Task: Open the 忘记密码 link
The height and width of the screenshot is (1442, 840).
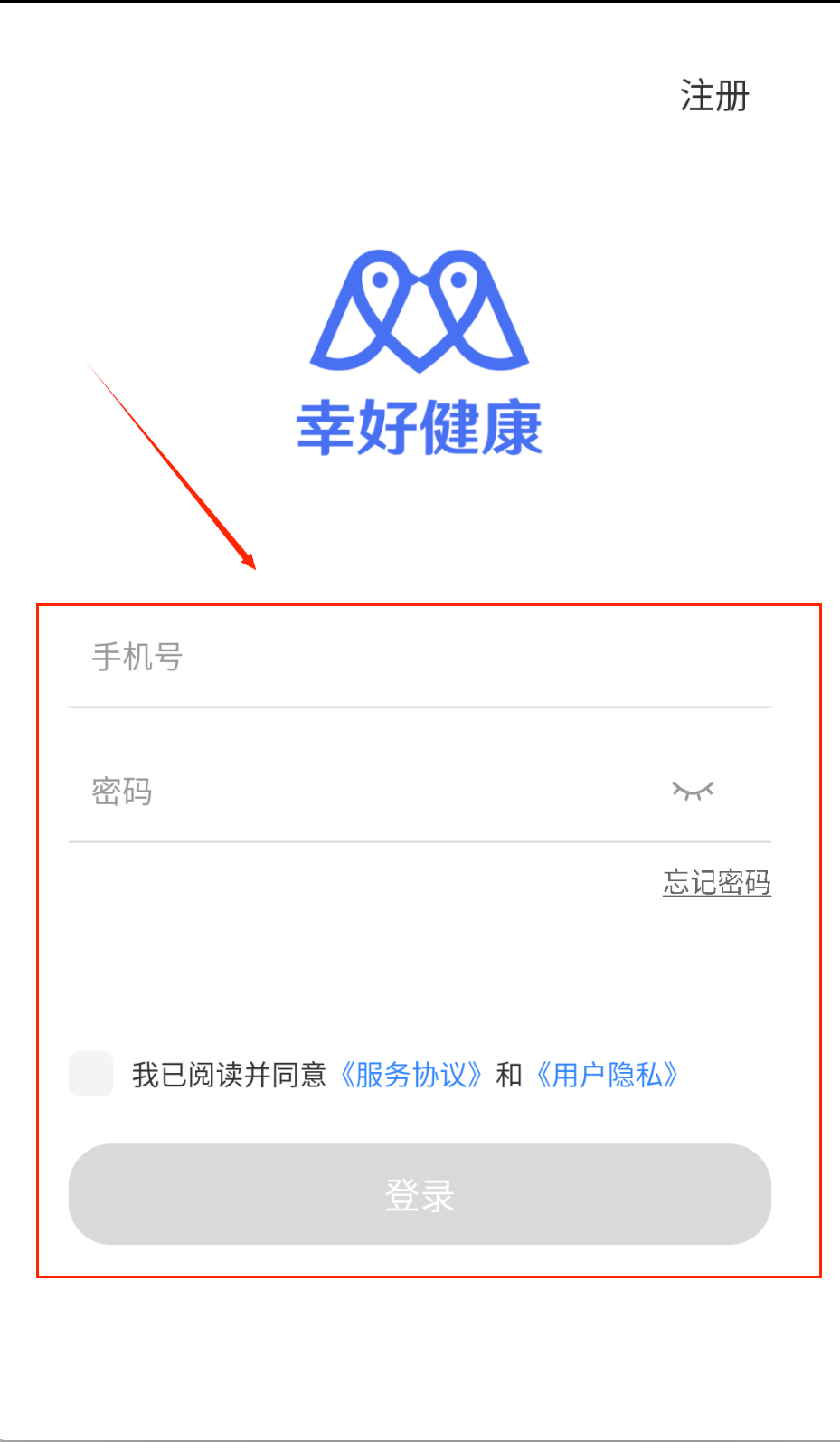Action: (717, 882)
